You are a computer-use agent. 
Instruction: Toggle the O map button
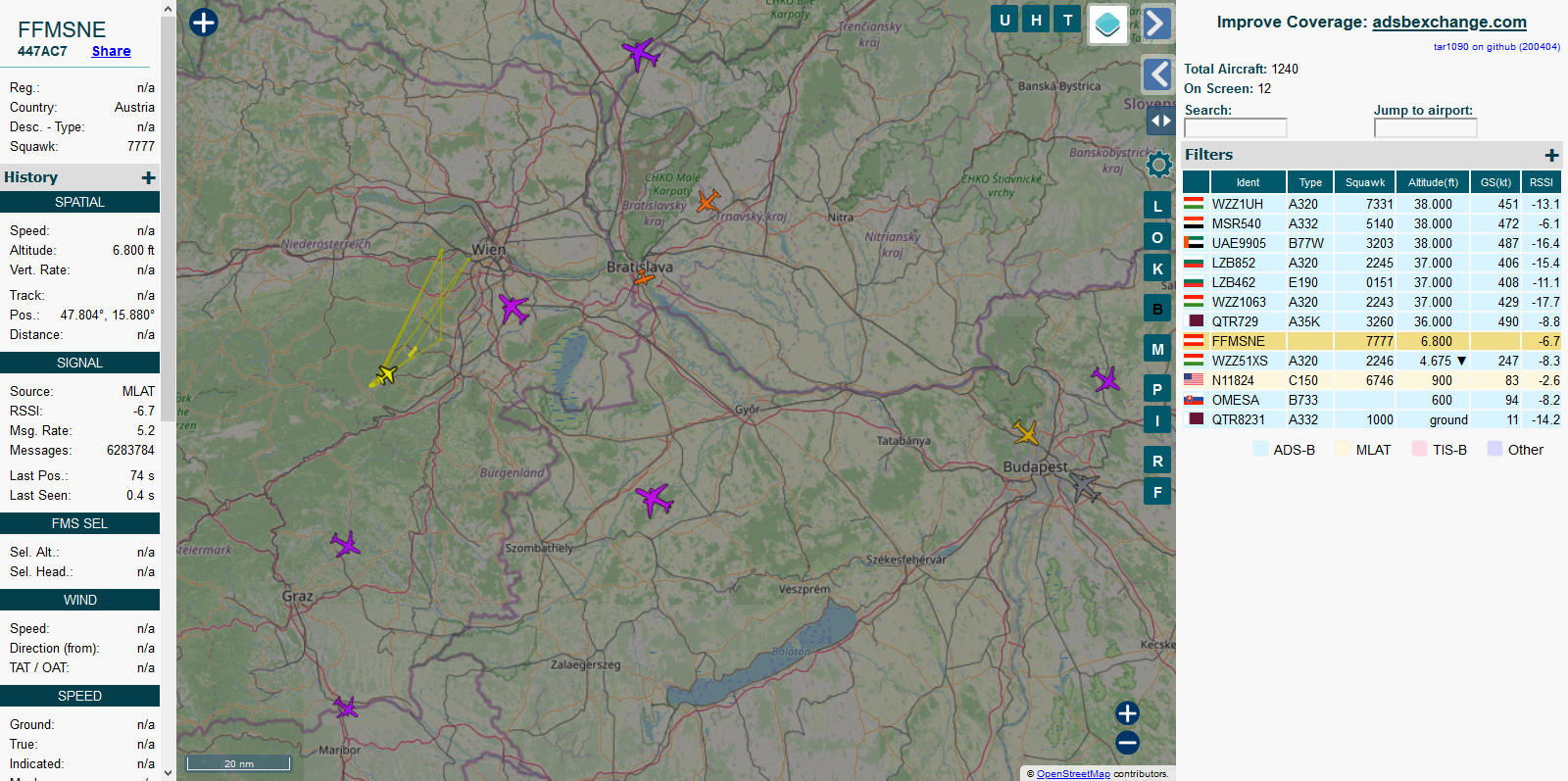click(1157, 237)
